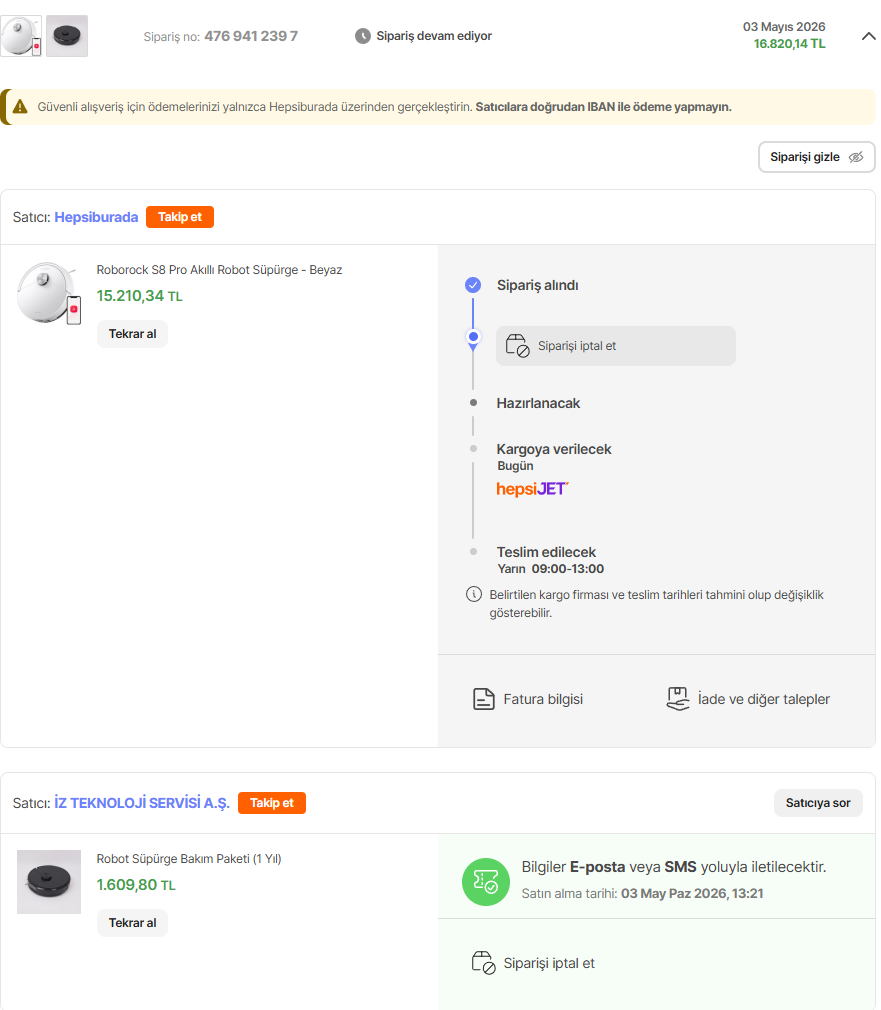Open Roborock S8 Pro Akıllı Robot Süpürge title
This screenshot has height=1010, width=881.
(x=219, y=270)
